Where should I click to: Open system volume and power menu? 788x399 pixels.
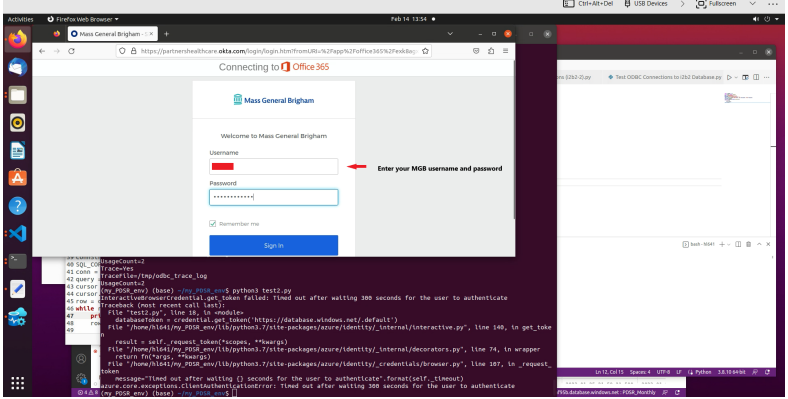767,19
